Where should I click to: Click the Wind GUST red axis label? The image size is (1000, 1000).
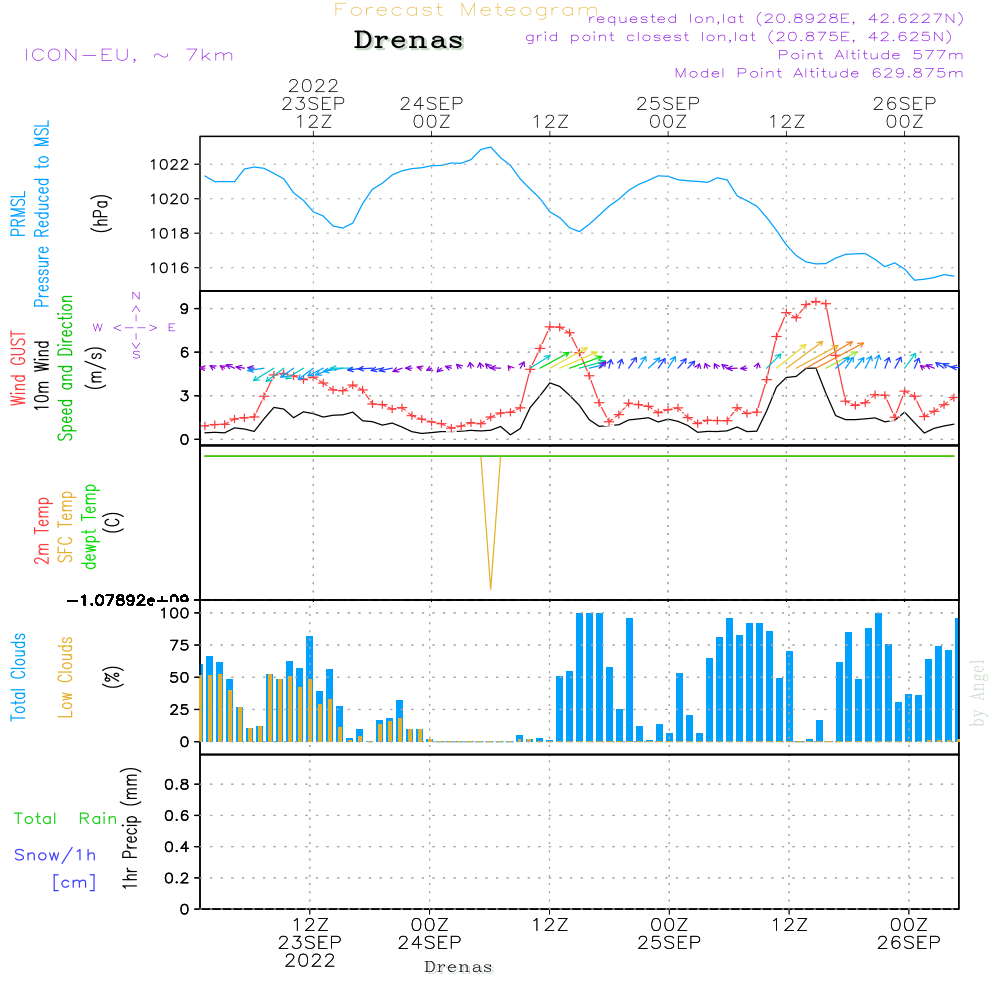[x=18, y=368]
